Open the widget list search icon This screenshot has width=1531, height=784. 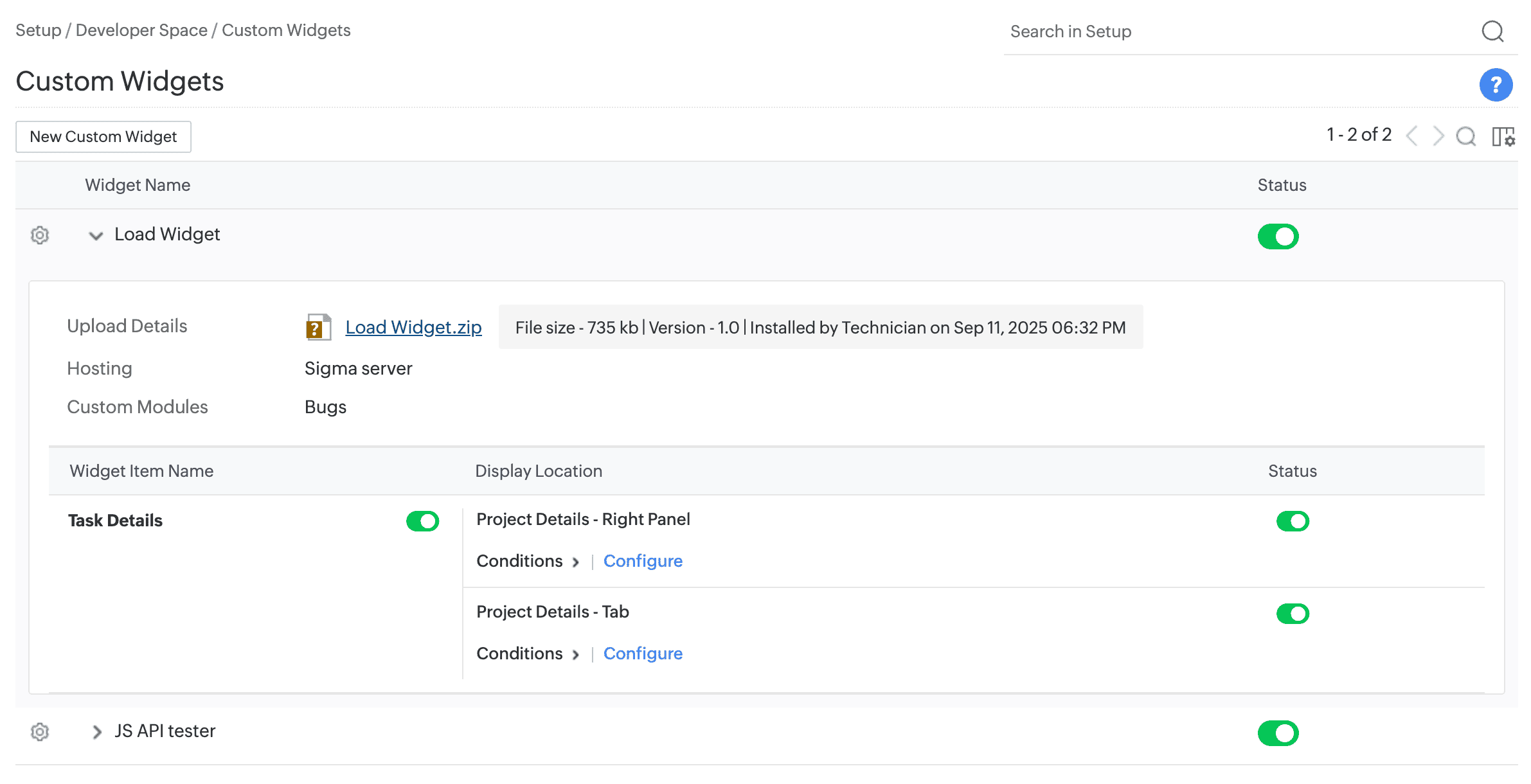[x=1465, y=136]
